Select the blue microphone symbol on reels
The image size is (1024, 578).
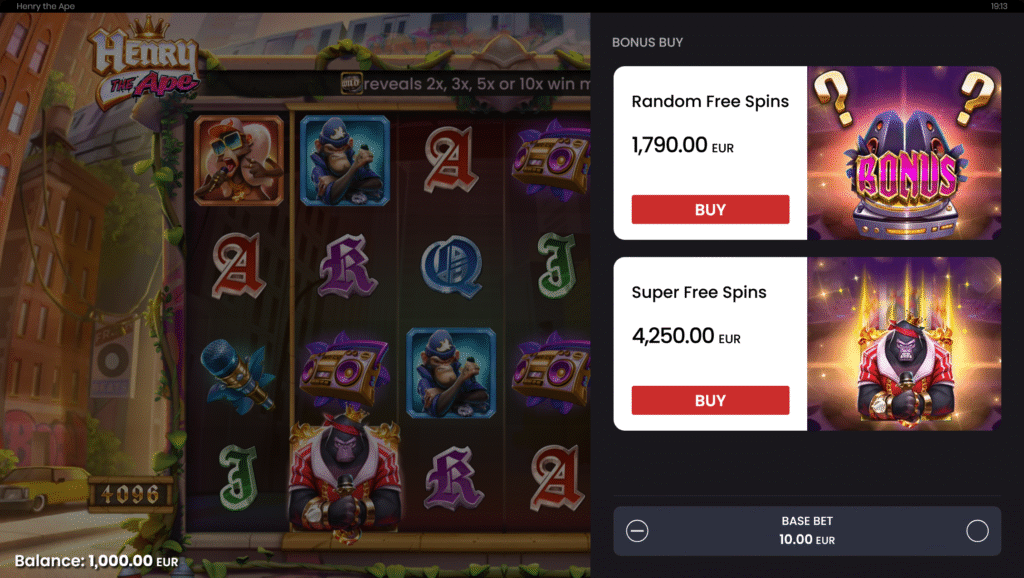click(236, 376)
